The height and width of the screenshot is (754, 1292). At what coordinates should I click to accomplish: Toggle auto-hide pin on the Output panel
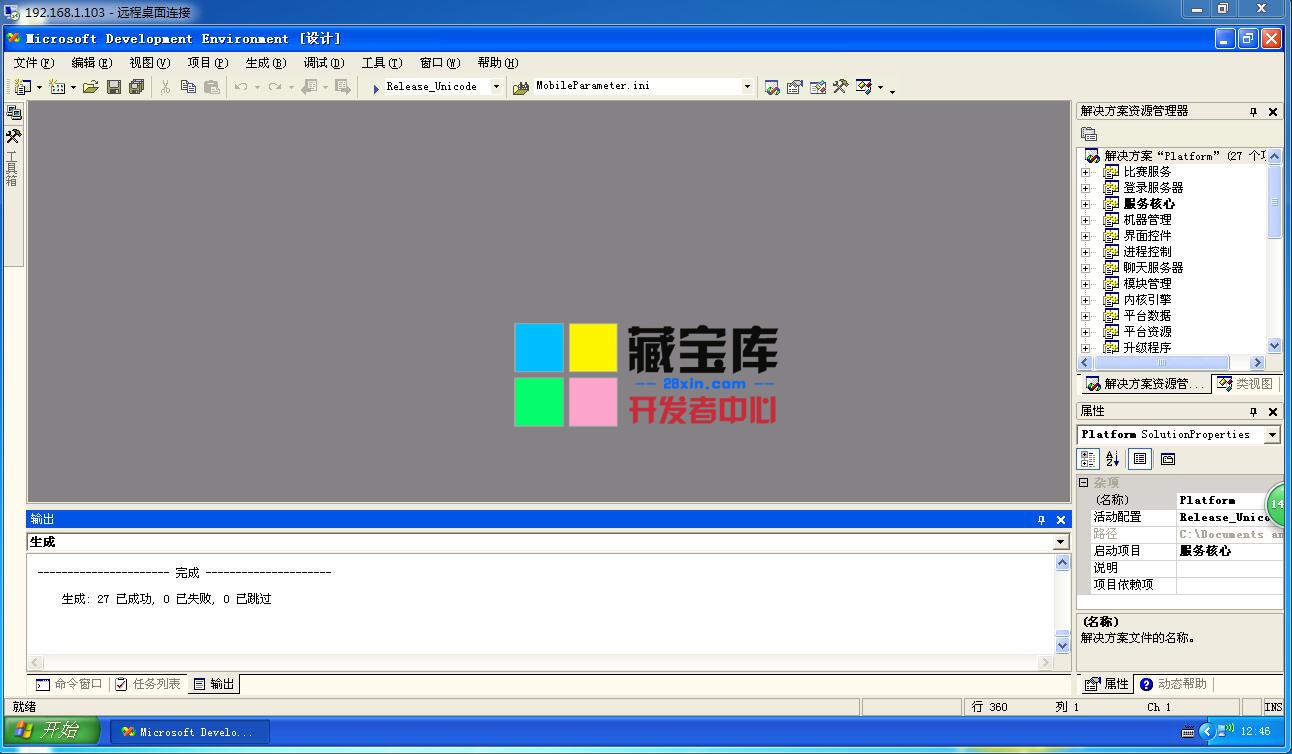click(1041, 520)
